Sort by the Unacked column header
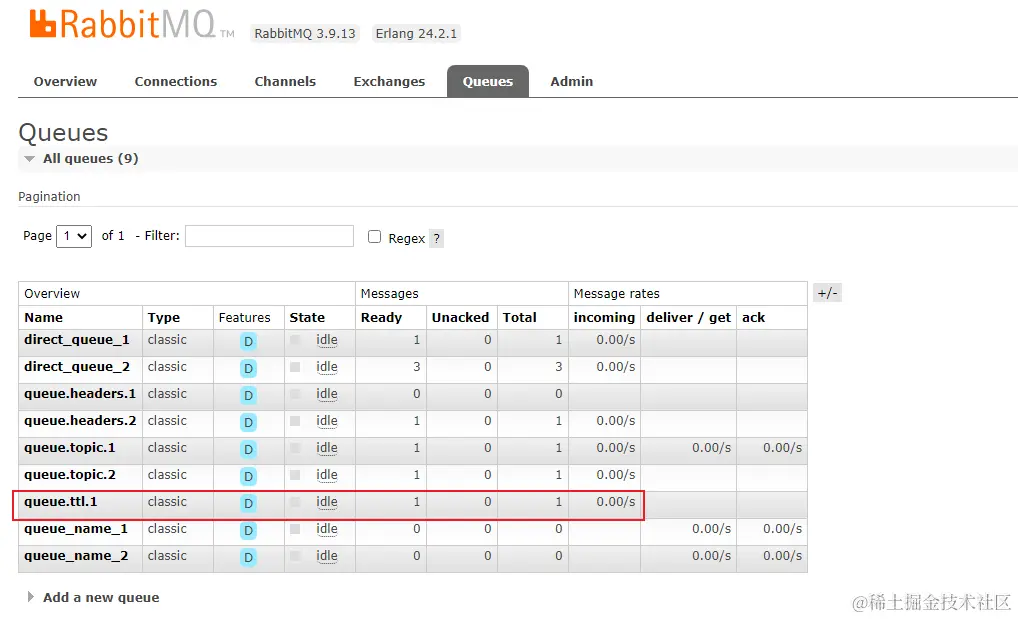Viewport: 1018px width, 619px height. (460, 318)
